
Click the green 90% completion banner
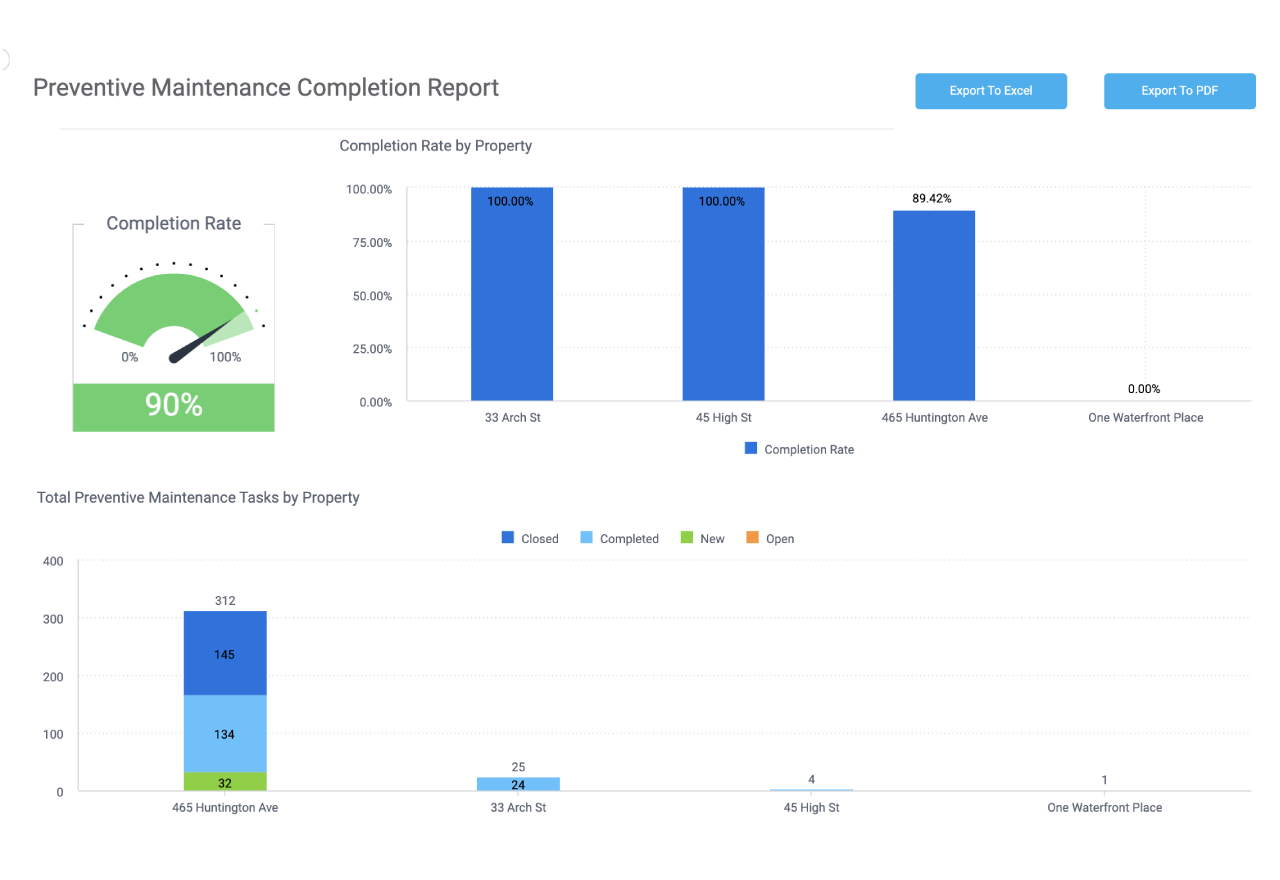[x=173, y=407]
